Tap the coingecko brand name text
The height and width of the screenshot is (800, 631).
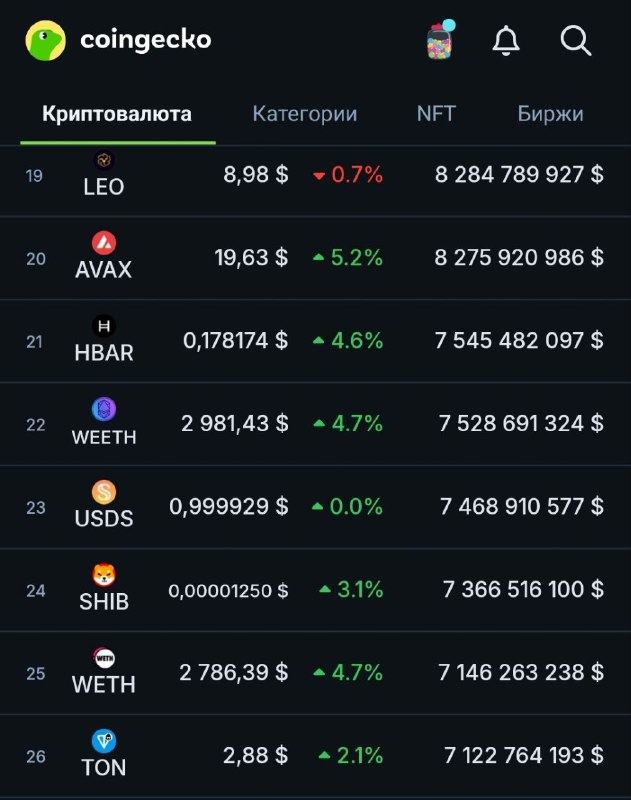[146, 40]
